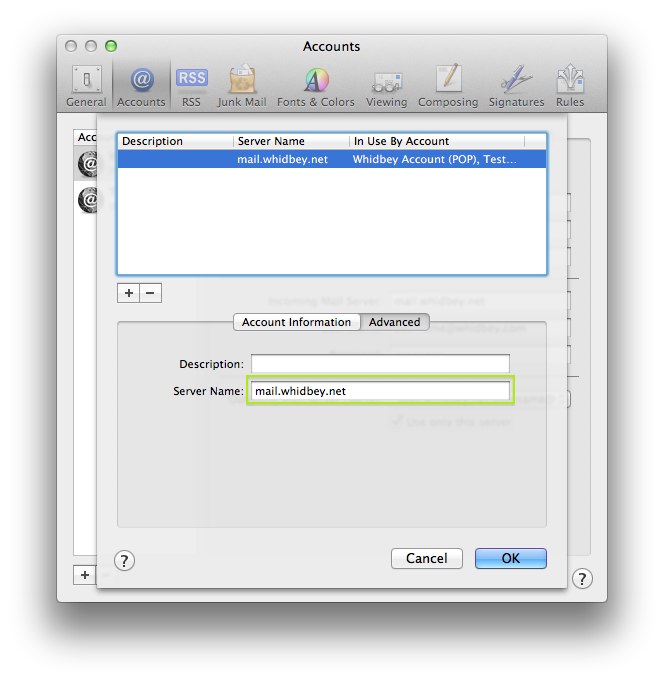This screenshot has height=681, width=664.
Task: Switch to the Advanced tab
Action: click(x=394, y=322)
